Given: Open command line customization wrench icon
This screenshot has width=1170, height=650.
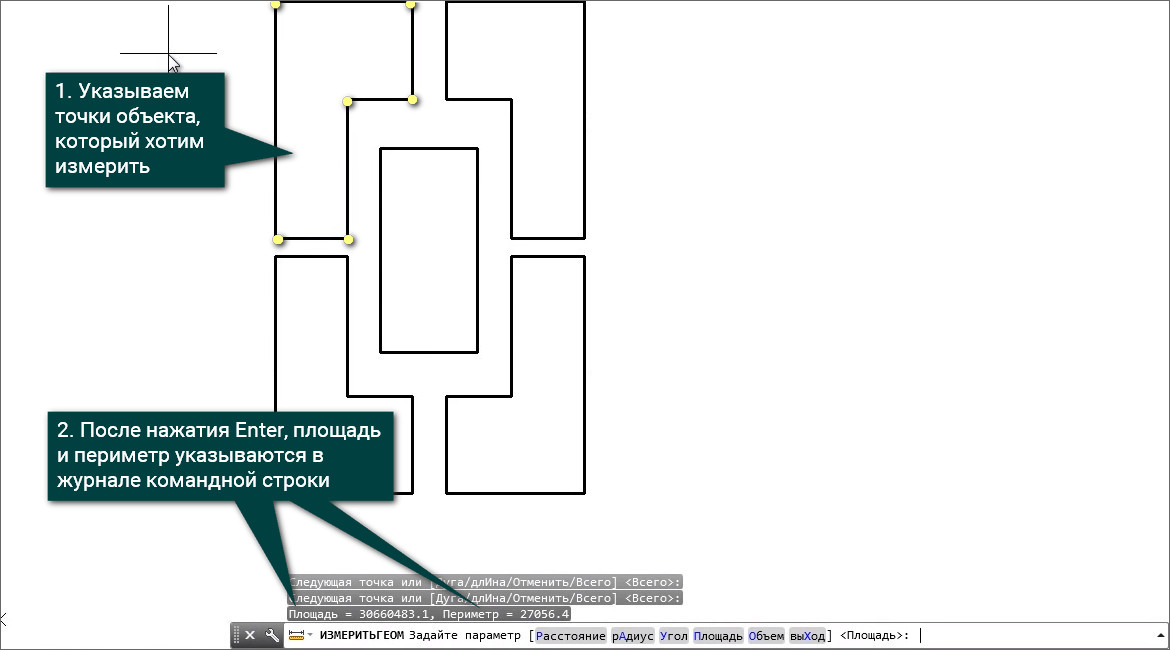Looking at the screenshot, I should [272, 635].
